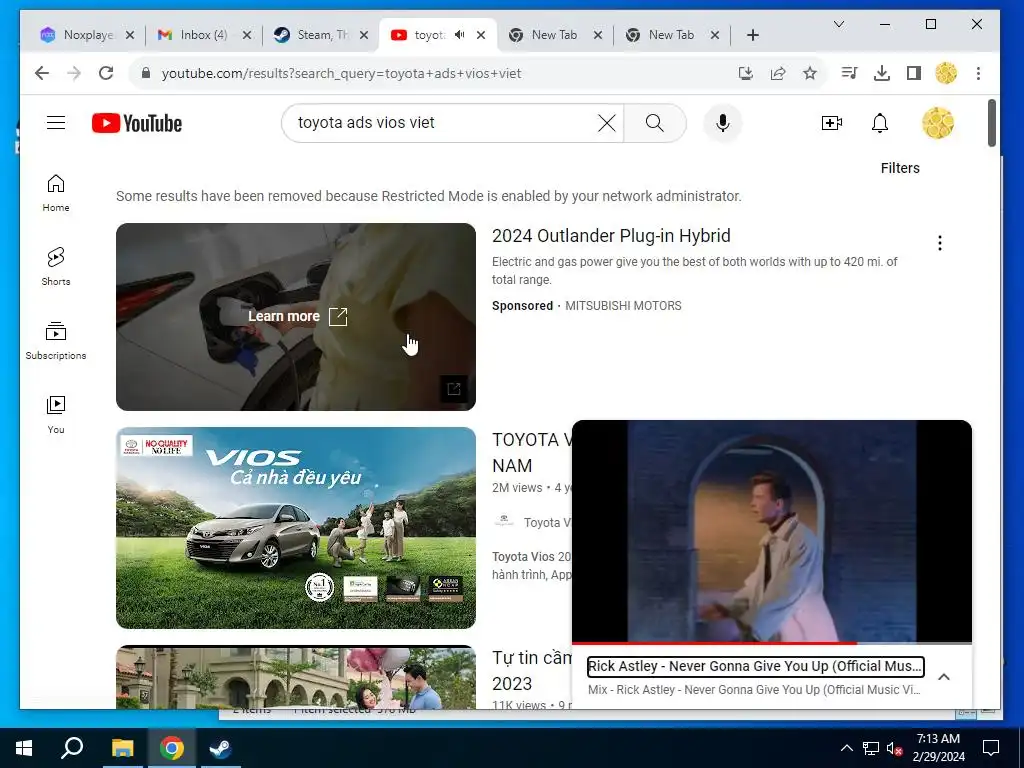The width and height of the screenshot is (1024, 768).
Task: Open the tab search dropdown arrow
Action: 839,24
